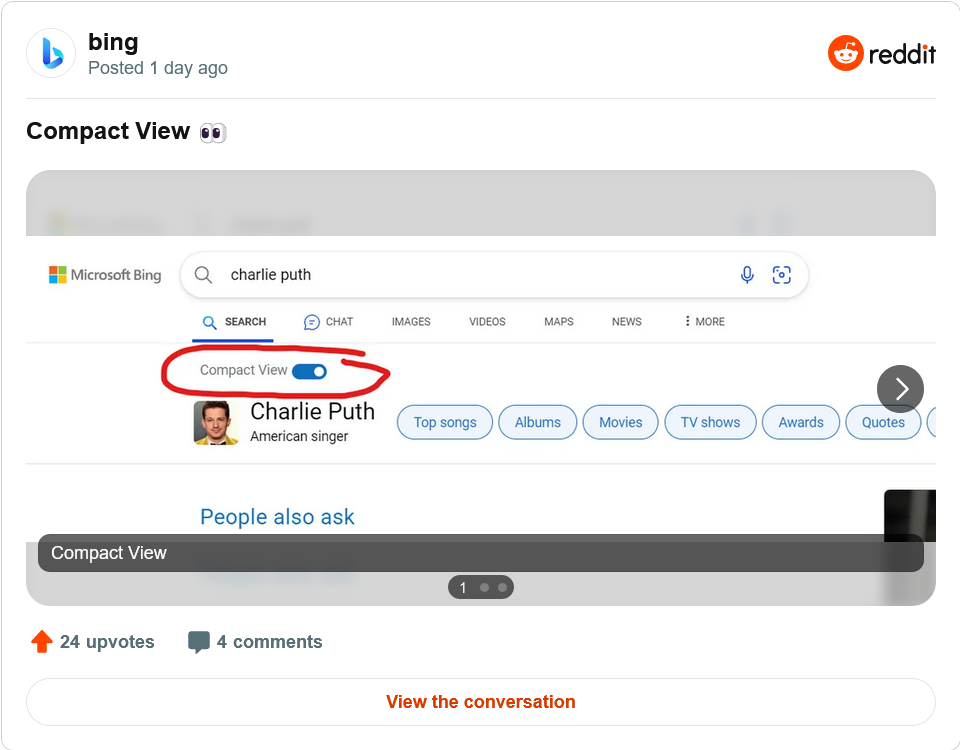Click the Awards chip
This screenshot has width=960, height=750.
pos(801,422)
